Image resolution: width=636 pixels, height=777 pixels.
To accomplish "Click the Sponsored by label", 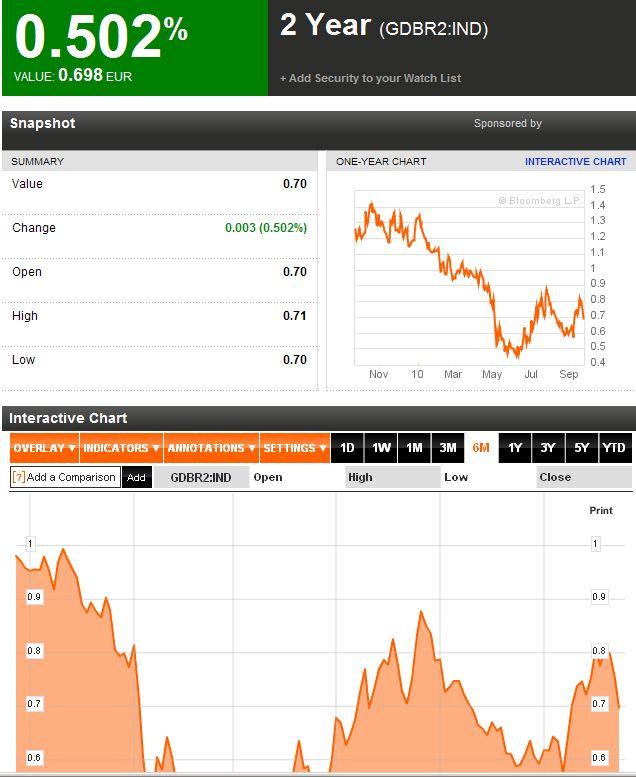I will (508, 123).
